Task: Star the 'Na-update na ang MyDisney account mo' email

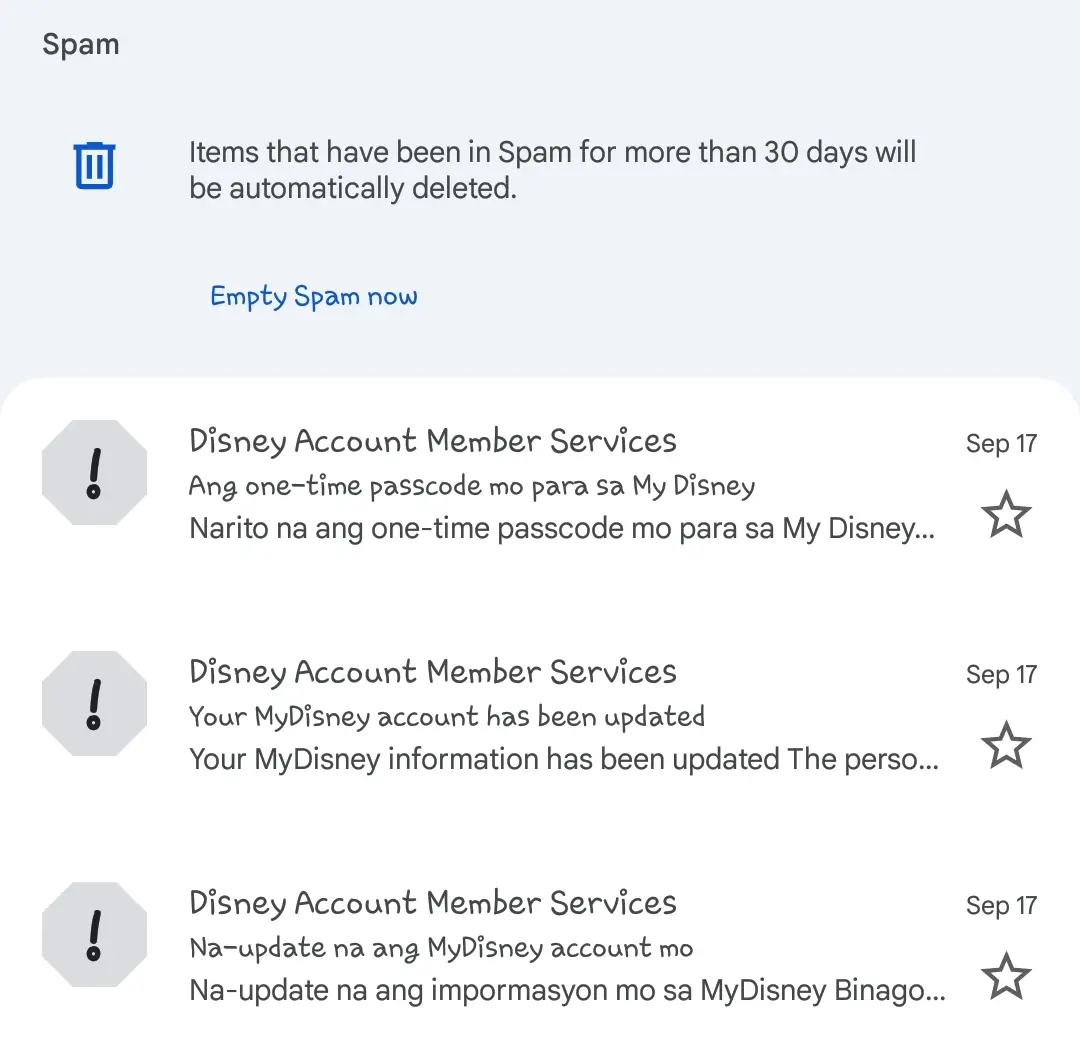Action: [1006, 976]
